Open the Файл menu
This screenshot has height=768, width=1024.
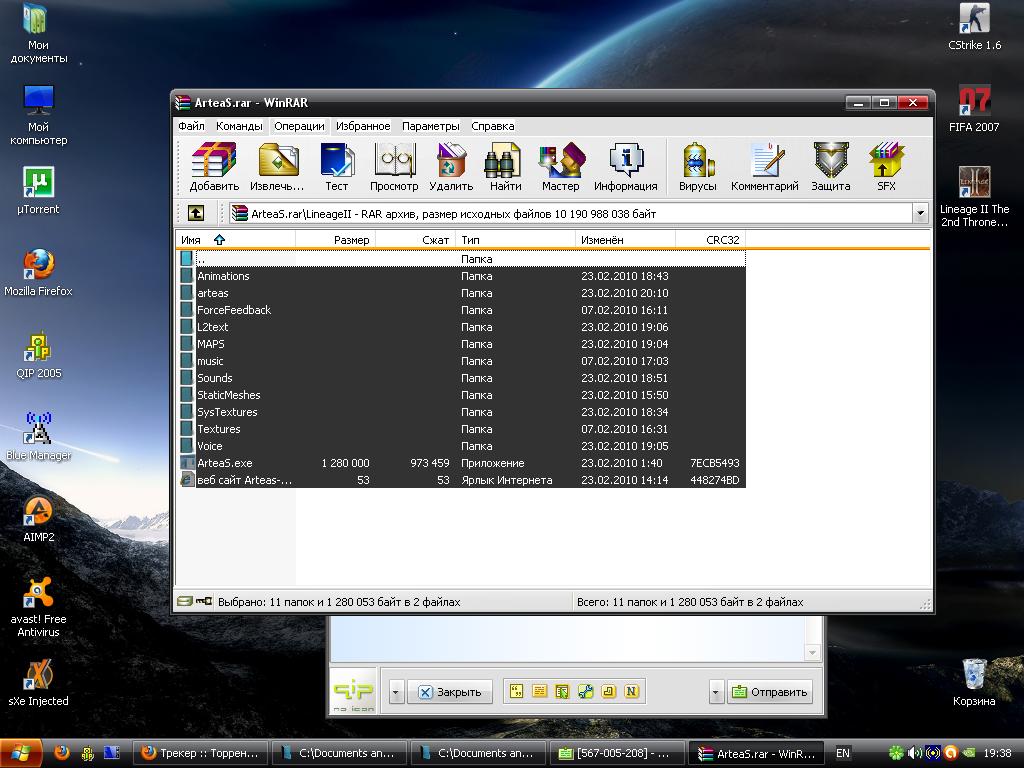[191, 126]
